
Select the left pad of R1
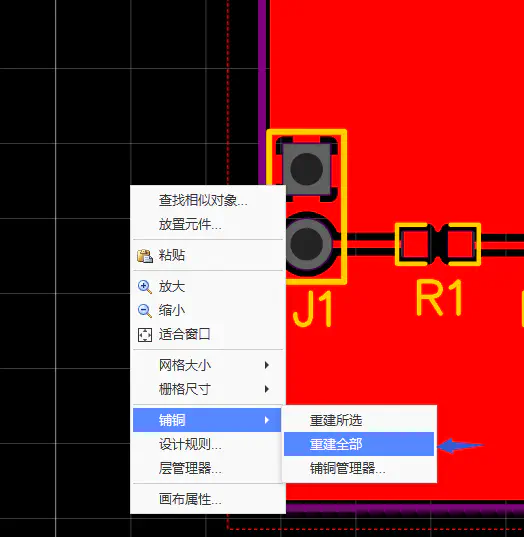click(x=415, y=244)
